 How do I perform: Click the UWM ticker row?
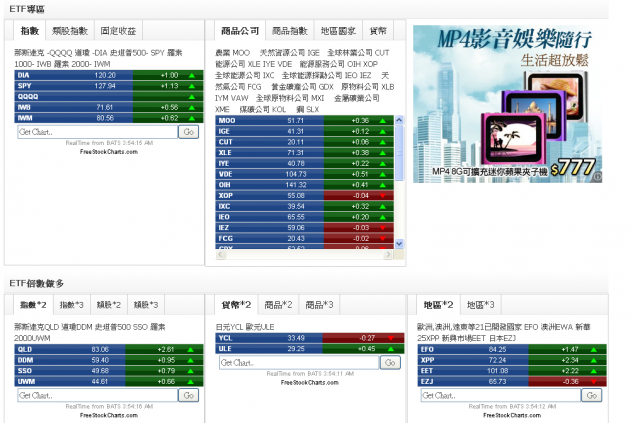click(x=109, y=381)
